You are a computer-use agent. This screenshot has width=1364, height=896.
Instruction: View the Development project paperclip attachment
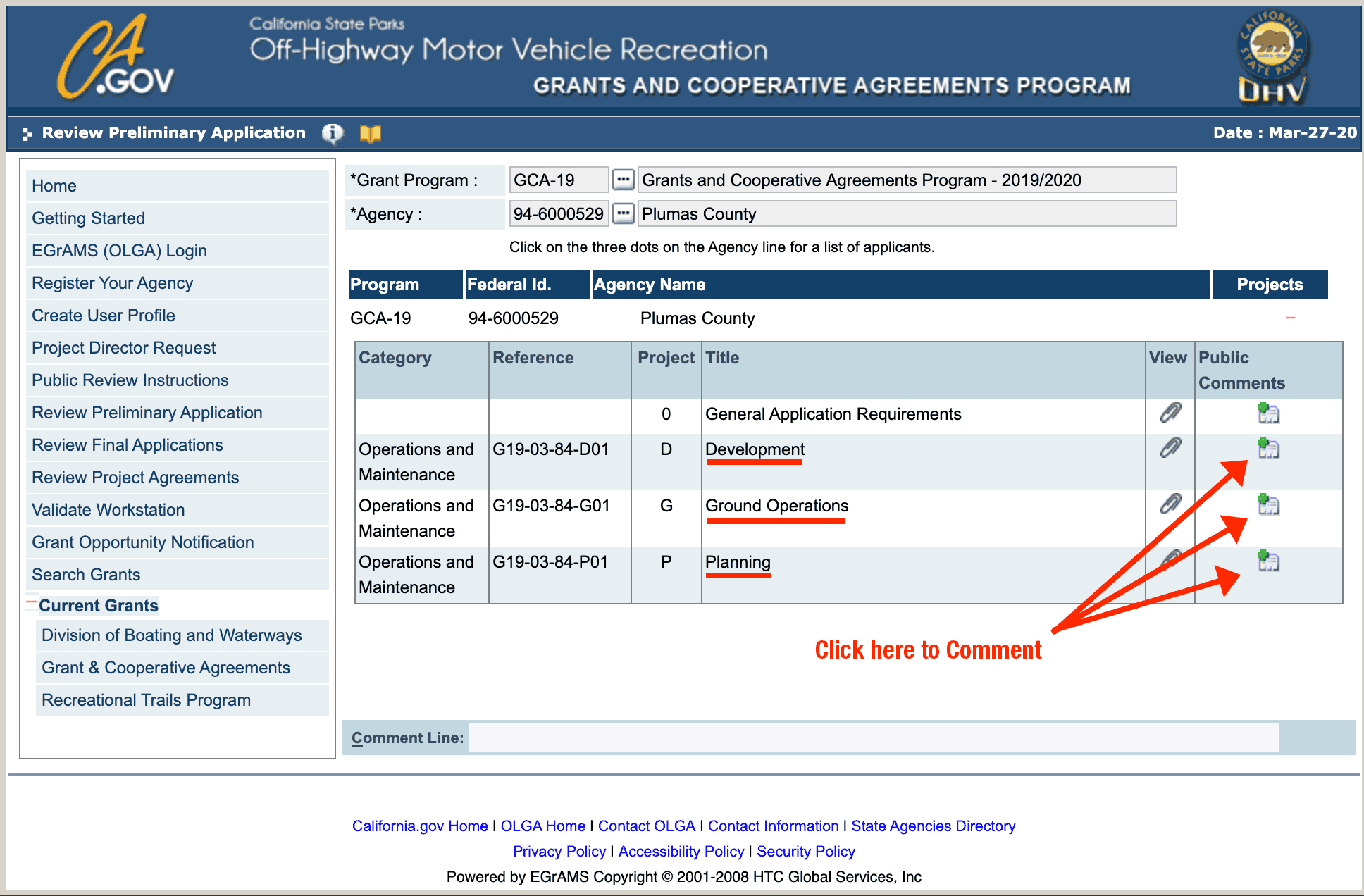tap(1170, 448)
